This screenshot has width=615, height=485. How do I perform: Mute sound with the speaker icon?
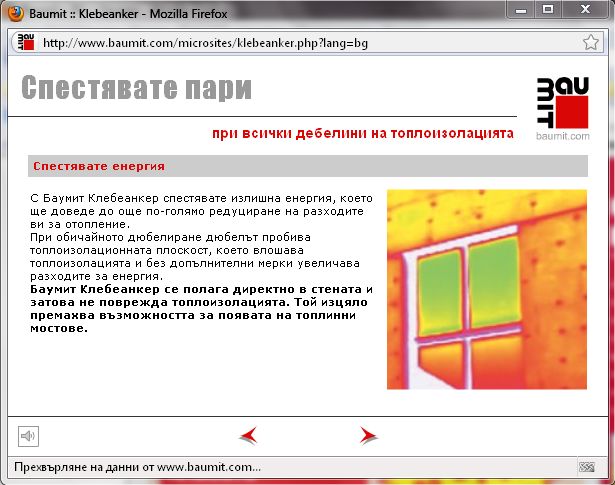click(28, 435)
